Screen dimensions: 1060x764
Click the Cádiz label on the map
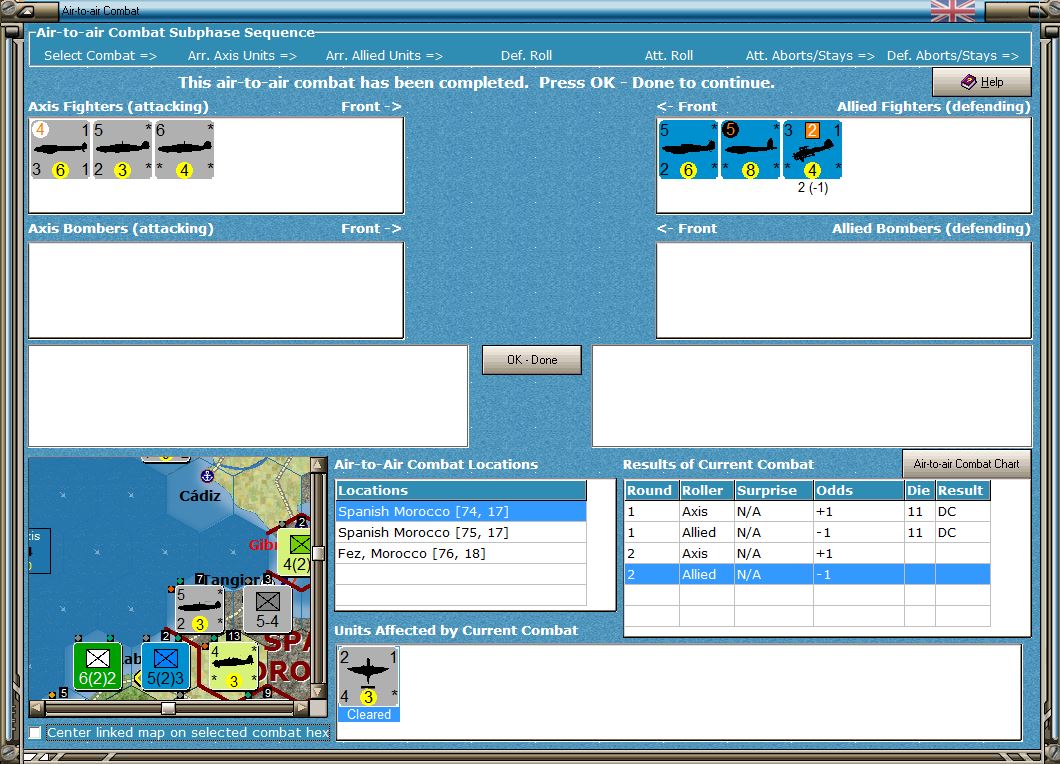pyautogui.click(x=199, y=496)
